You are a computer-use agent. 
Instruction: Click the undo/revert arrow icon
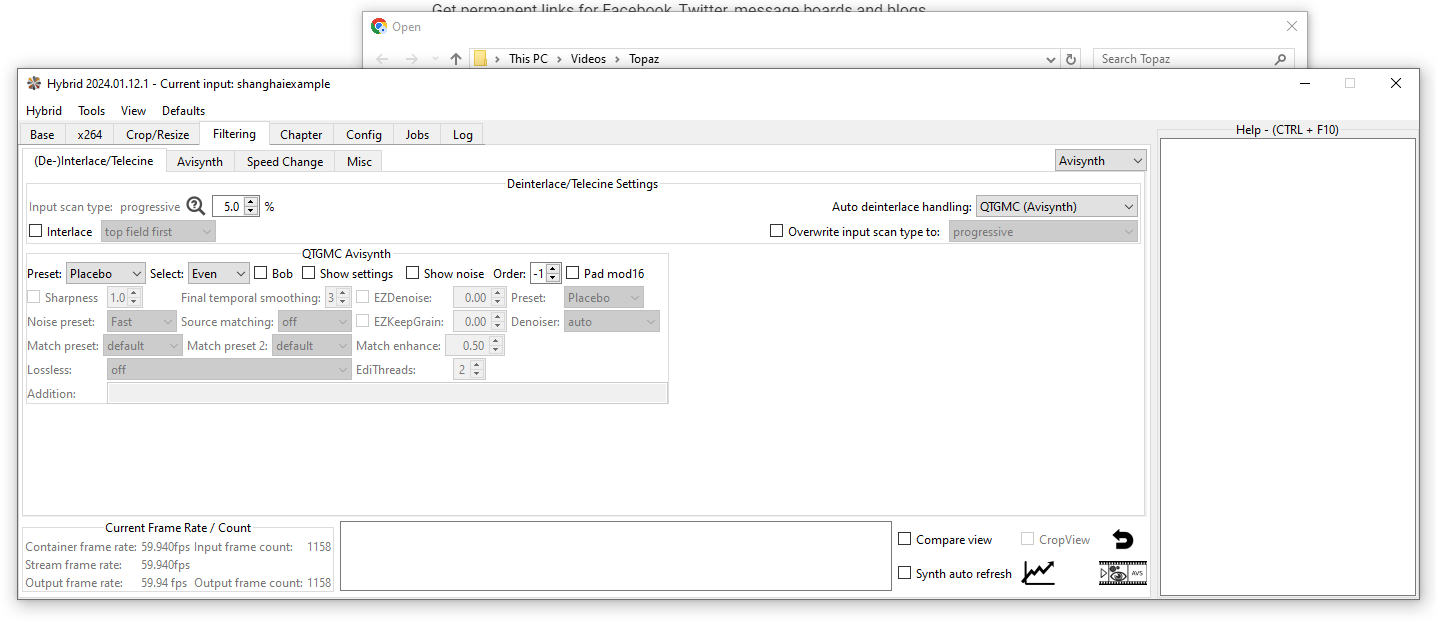point(1123,540)
